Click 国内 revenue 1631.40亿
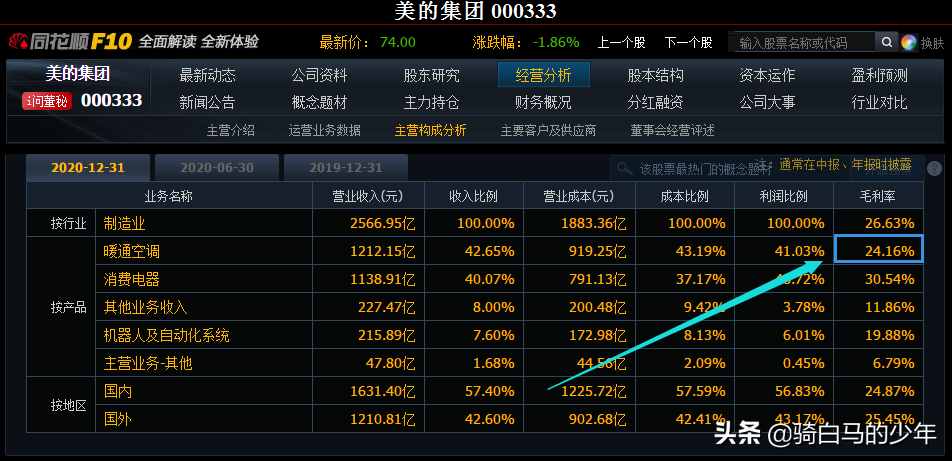This screenshot has height=461, width=952. point(383,391)
